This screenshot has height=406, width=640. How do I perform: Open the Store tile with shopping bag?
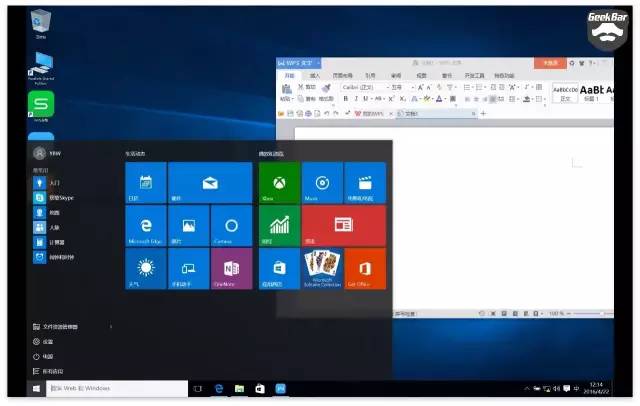[x=280, y=268]
